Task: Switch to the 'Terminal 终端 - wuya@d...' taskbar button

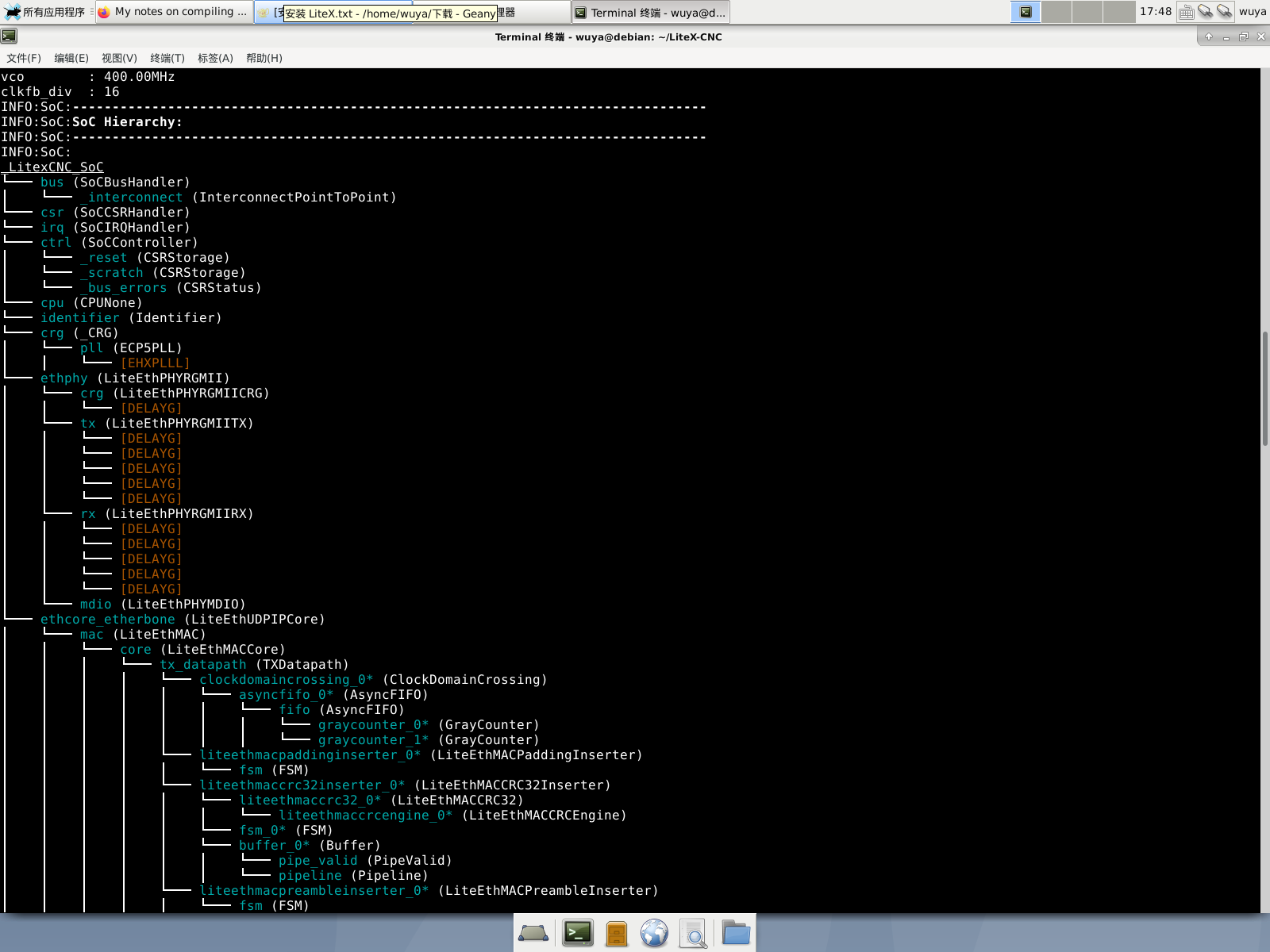Action: (650, 12)
